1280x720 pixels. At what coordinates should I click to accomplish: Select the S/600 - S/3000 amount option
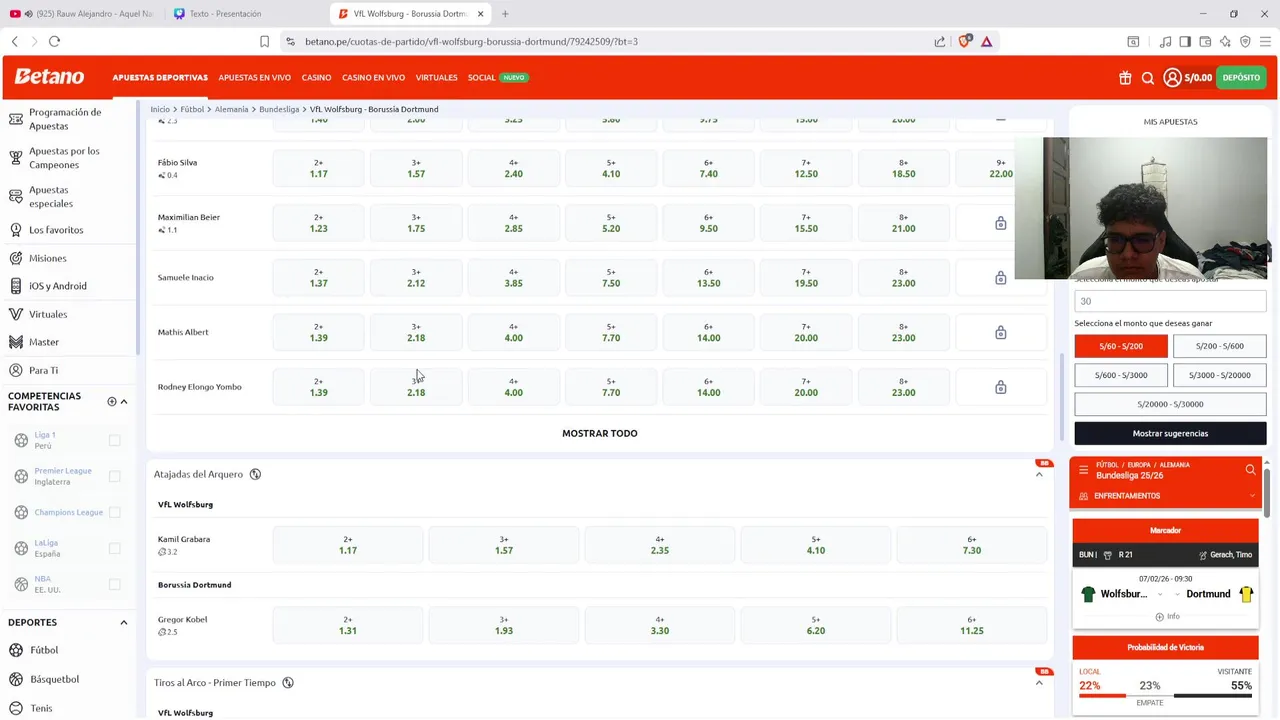click(1121, 375)
